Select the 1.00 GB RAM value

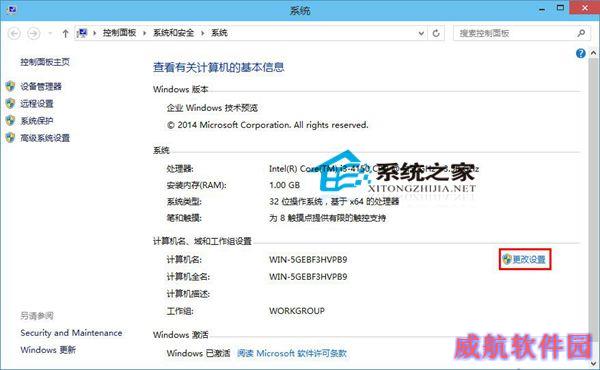pos(284,185)
